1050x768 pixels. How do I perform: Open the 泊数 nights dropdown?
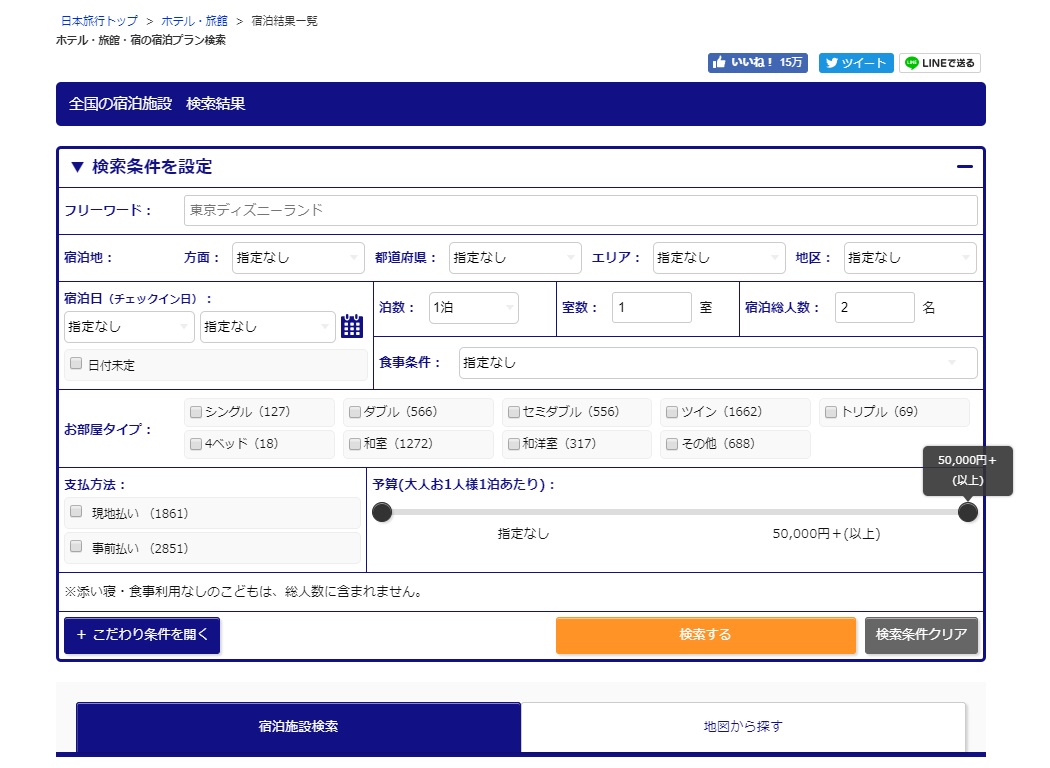point(473,308)
